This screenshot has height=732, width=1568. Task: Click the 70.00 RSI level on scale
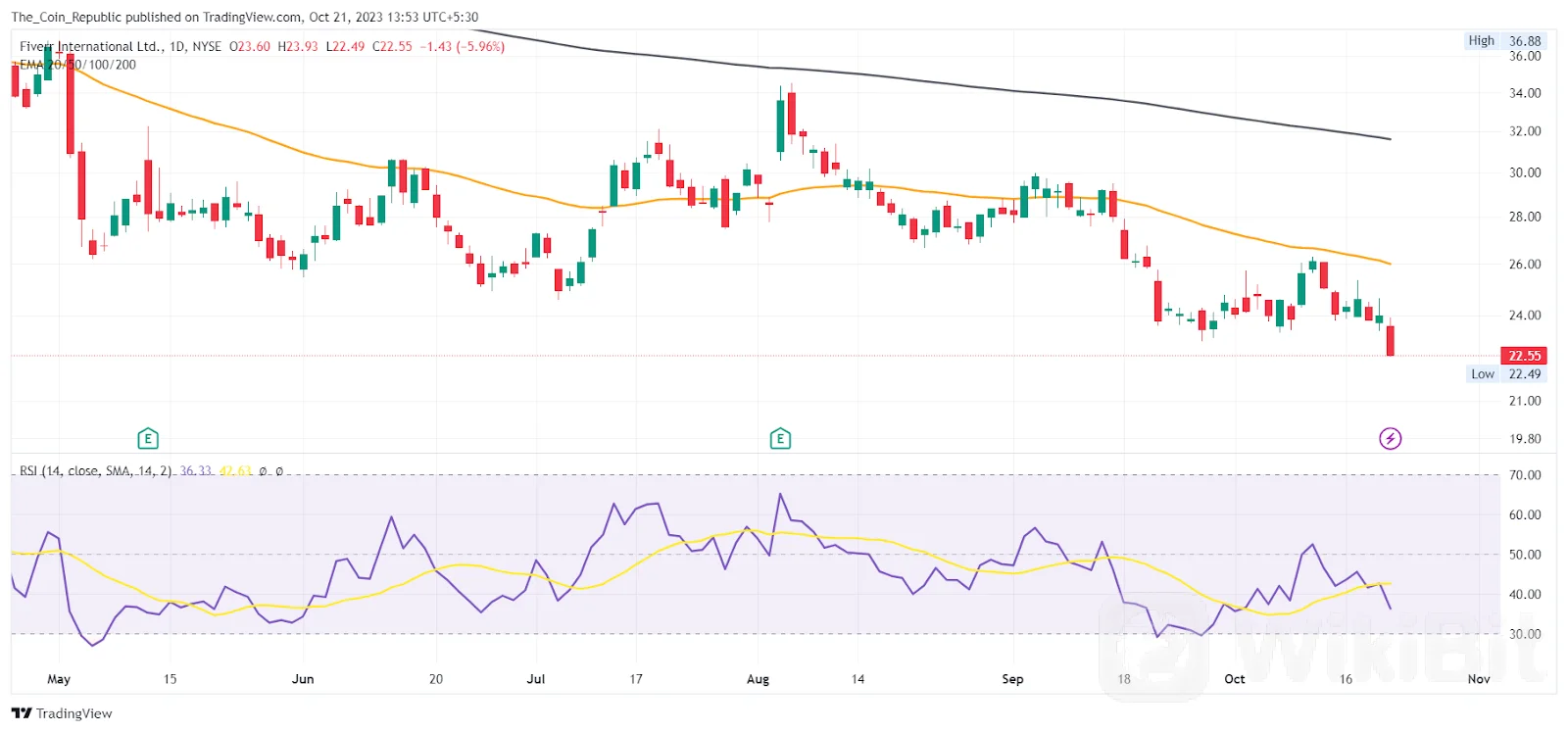click(x=1525, y=475)
